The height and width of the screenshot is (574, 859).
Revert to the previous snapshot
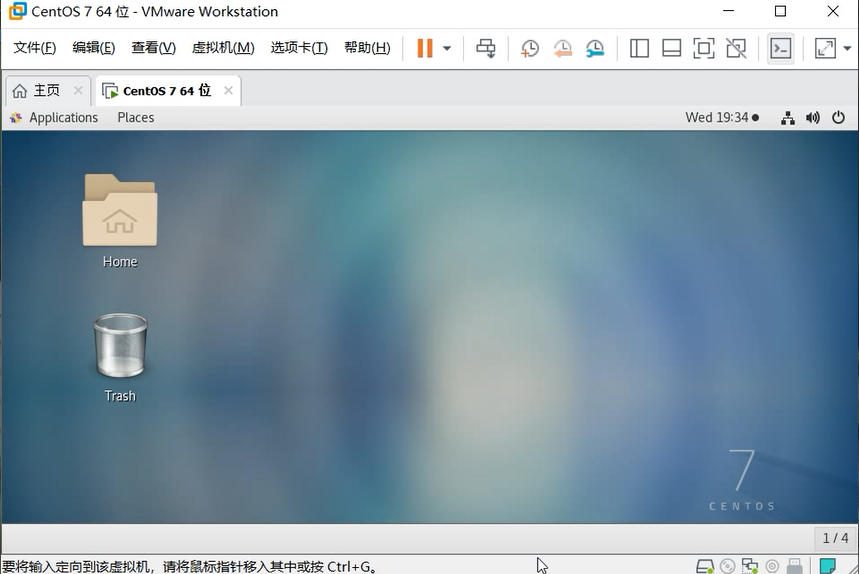[x=562, y=48]
